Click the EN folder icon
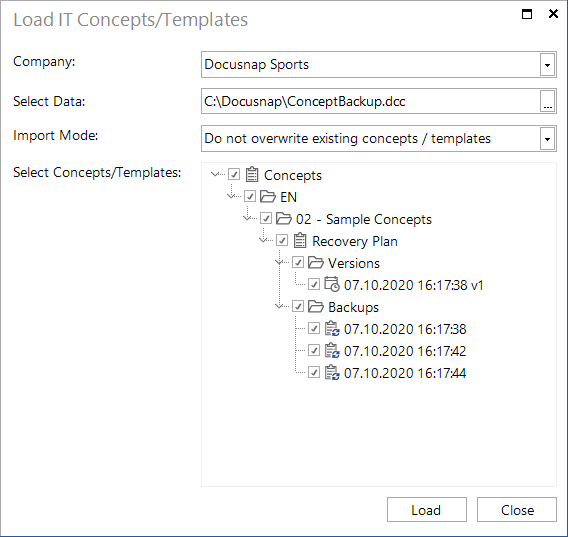Viewport: 568px width, 537px height. tap(268, 196)
